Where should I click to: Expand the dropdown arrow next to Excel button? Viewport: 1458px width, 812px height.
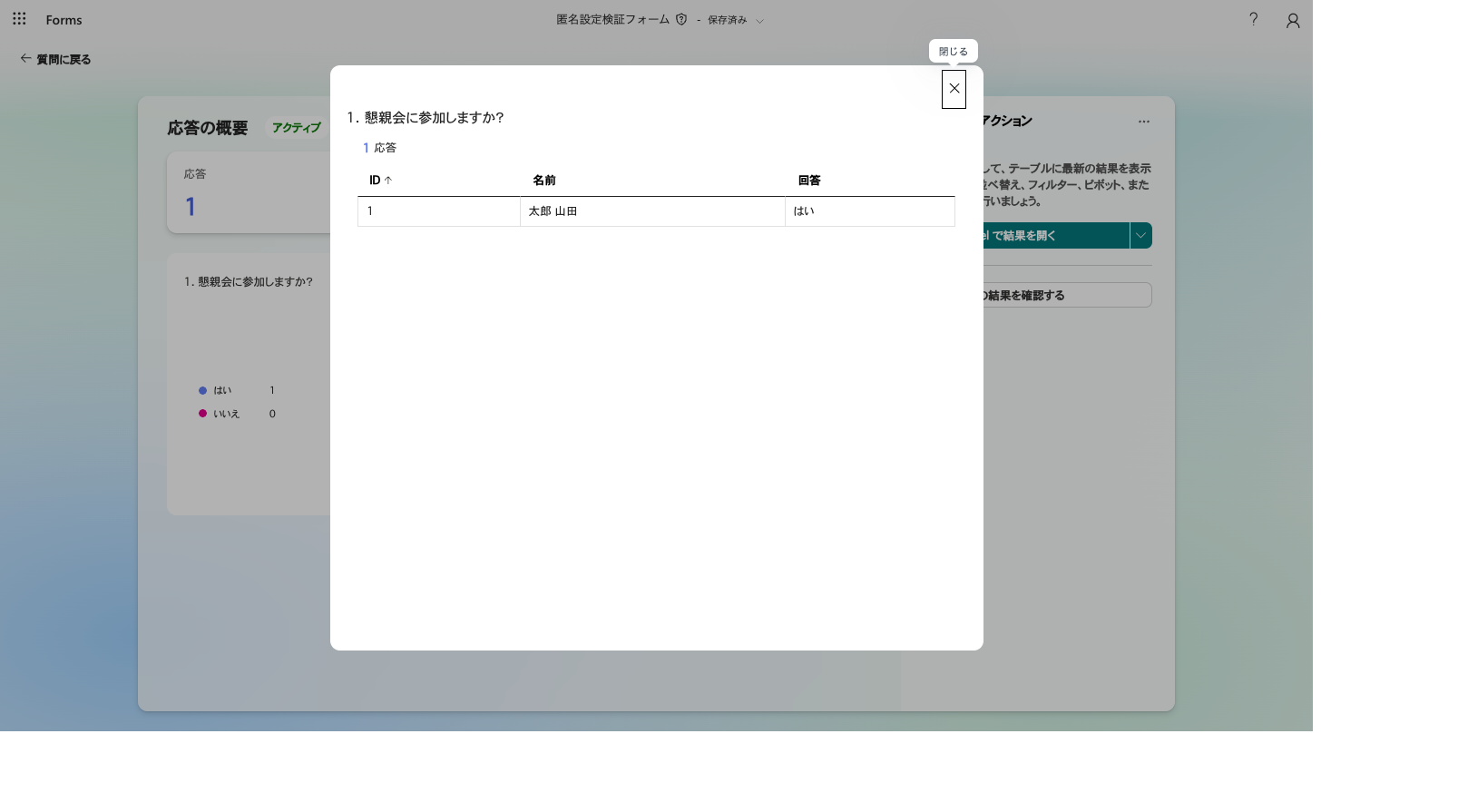[1140, 236]
